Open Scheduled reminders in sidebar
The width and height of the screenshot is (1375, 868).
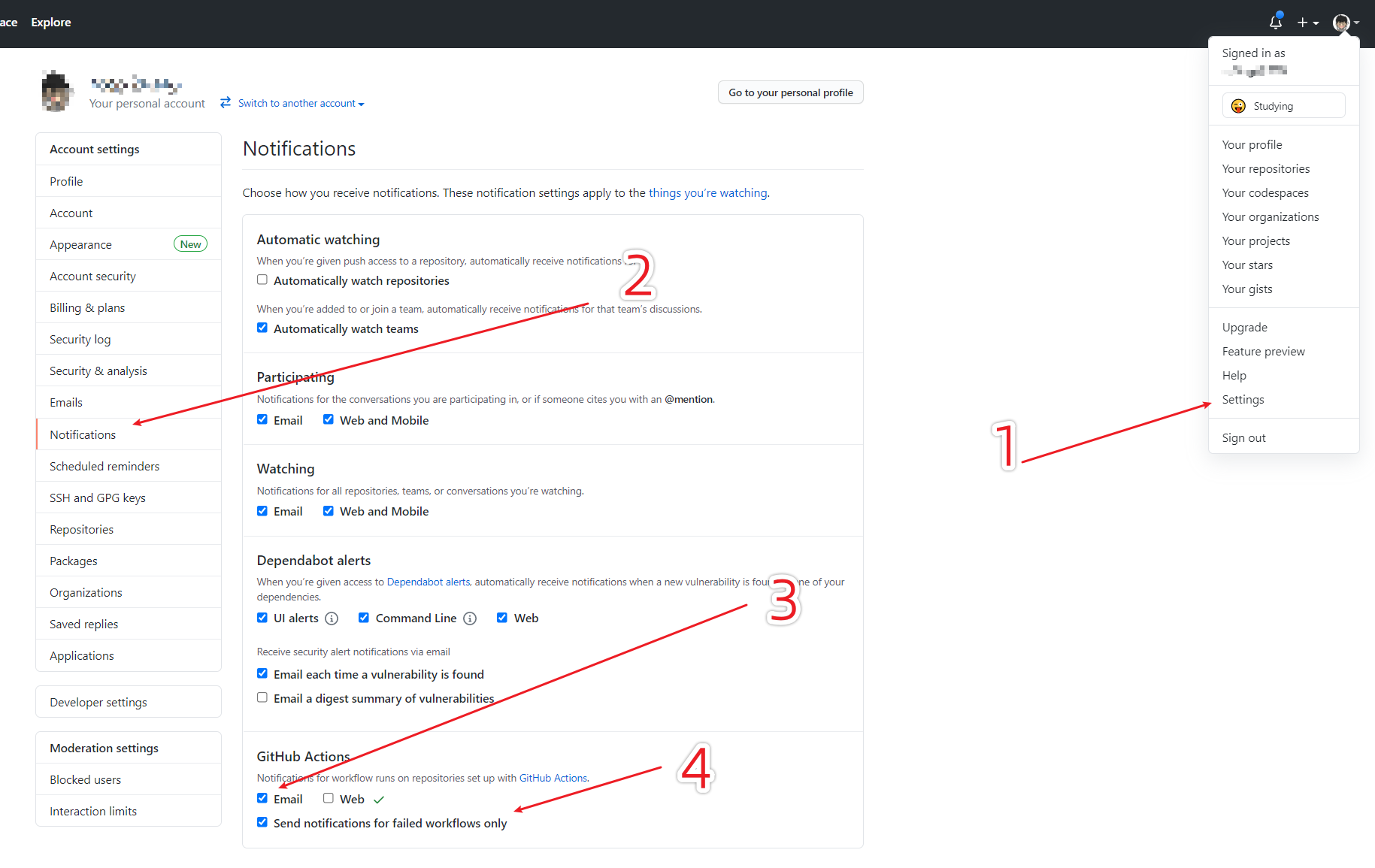(129, 466)
